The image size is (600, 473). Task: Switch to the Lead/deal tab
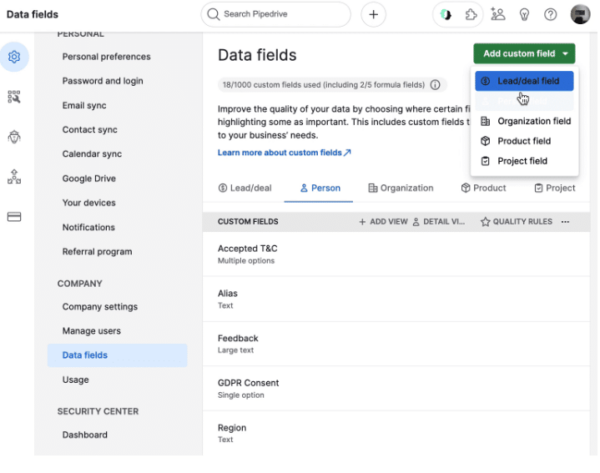click(x=245, y=188)
